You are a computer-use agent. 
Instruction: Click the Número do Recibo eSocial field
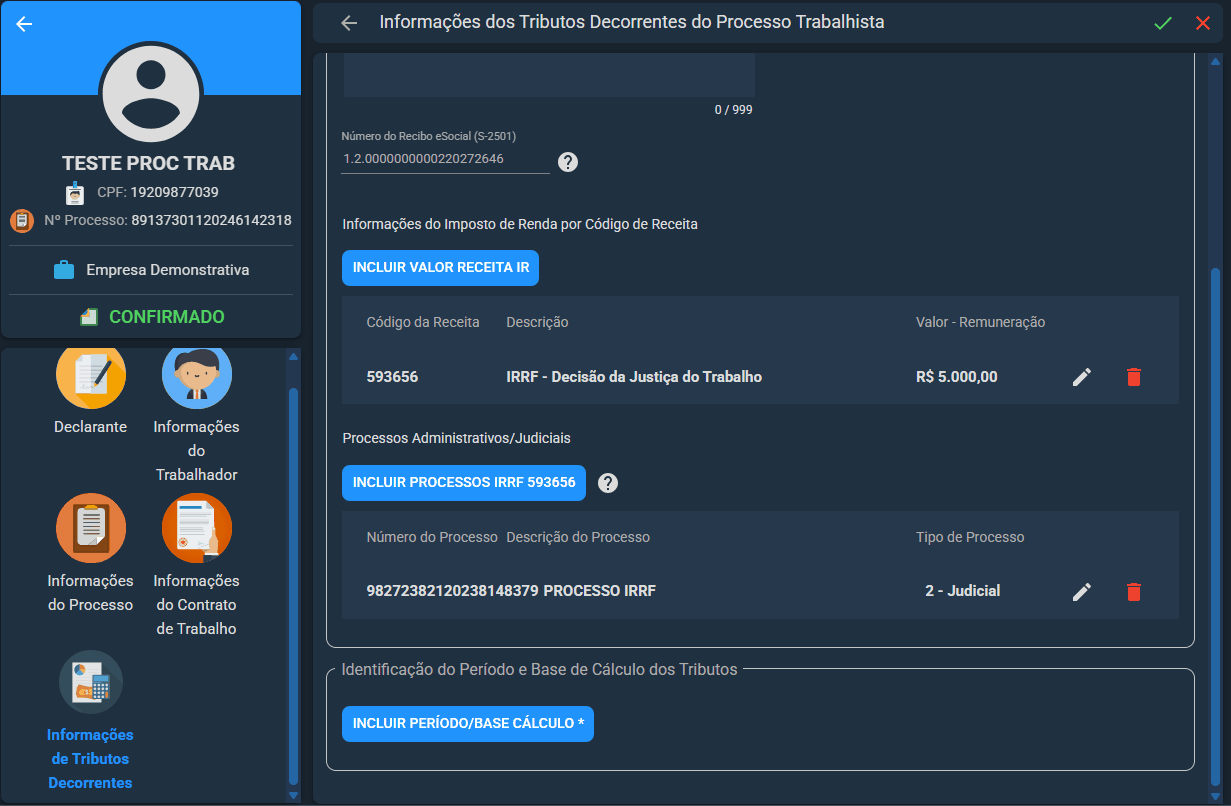pos(445,159)
